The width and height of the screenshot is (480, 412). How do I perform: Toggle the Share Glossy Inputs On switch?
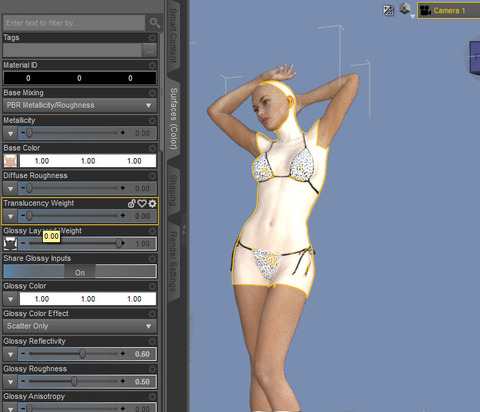coord(80,272)
